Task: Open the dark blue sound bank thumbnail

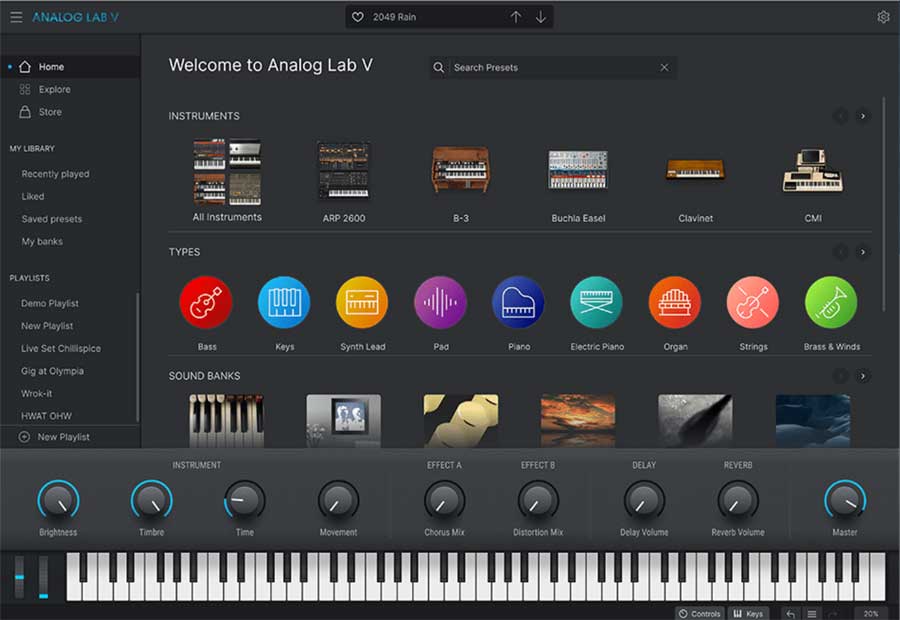Action: coord(813,420)
